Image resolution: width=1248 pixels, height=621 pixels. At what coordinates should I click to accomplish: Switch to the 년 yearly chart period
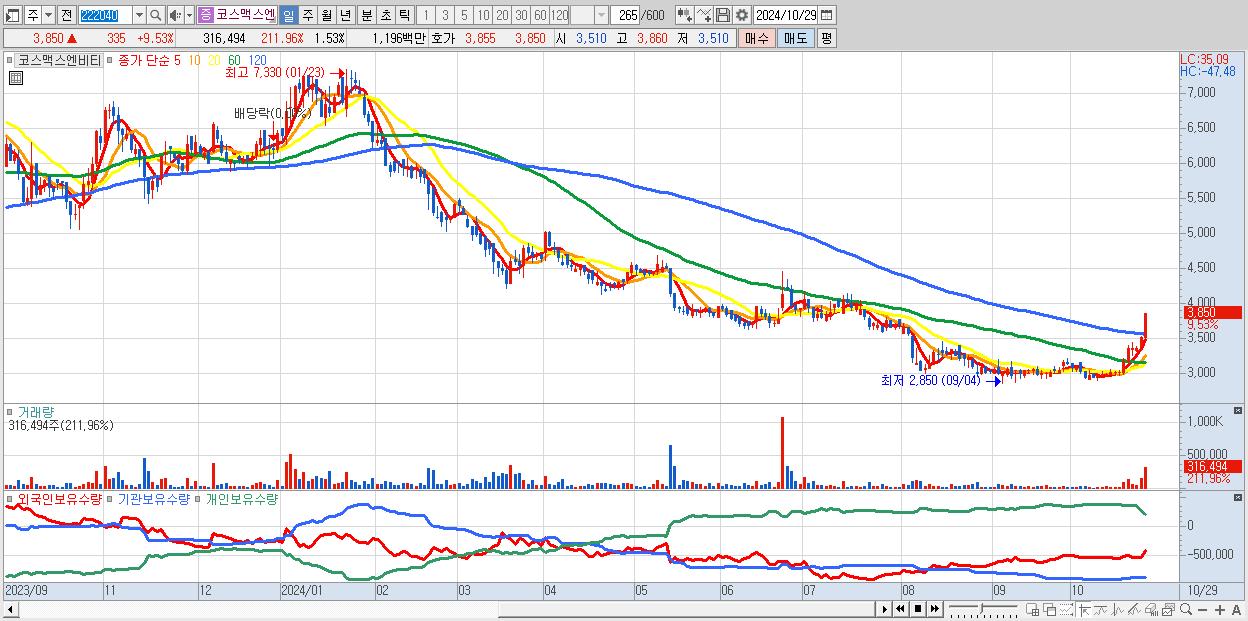[x=345, y=15]
